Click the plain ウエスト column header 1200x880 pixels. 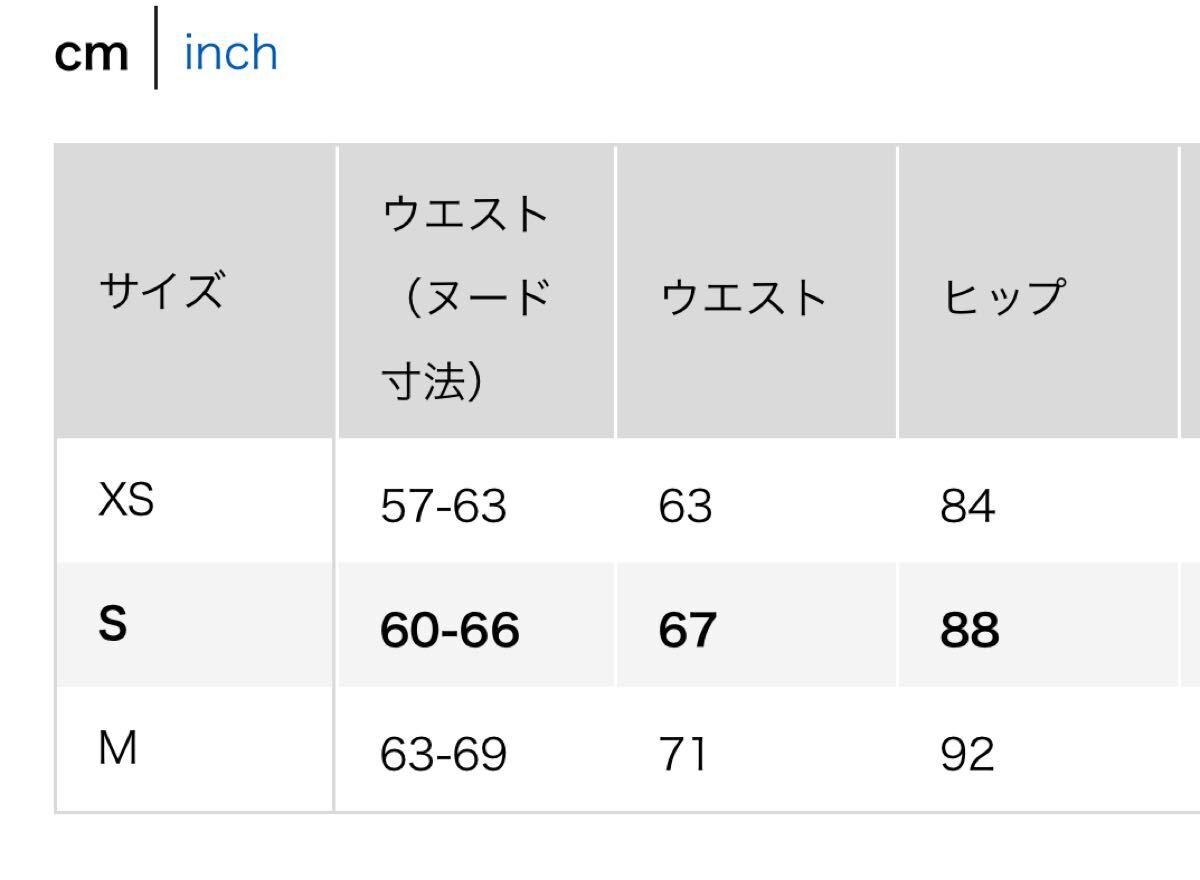pos(744,297)
